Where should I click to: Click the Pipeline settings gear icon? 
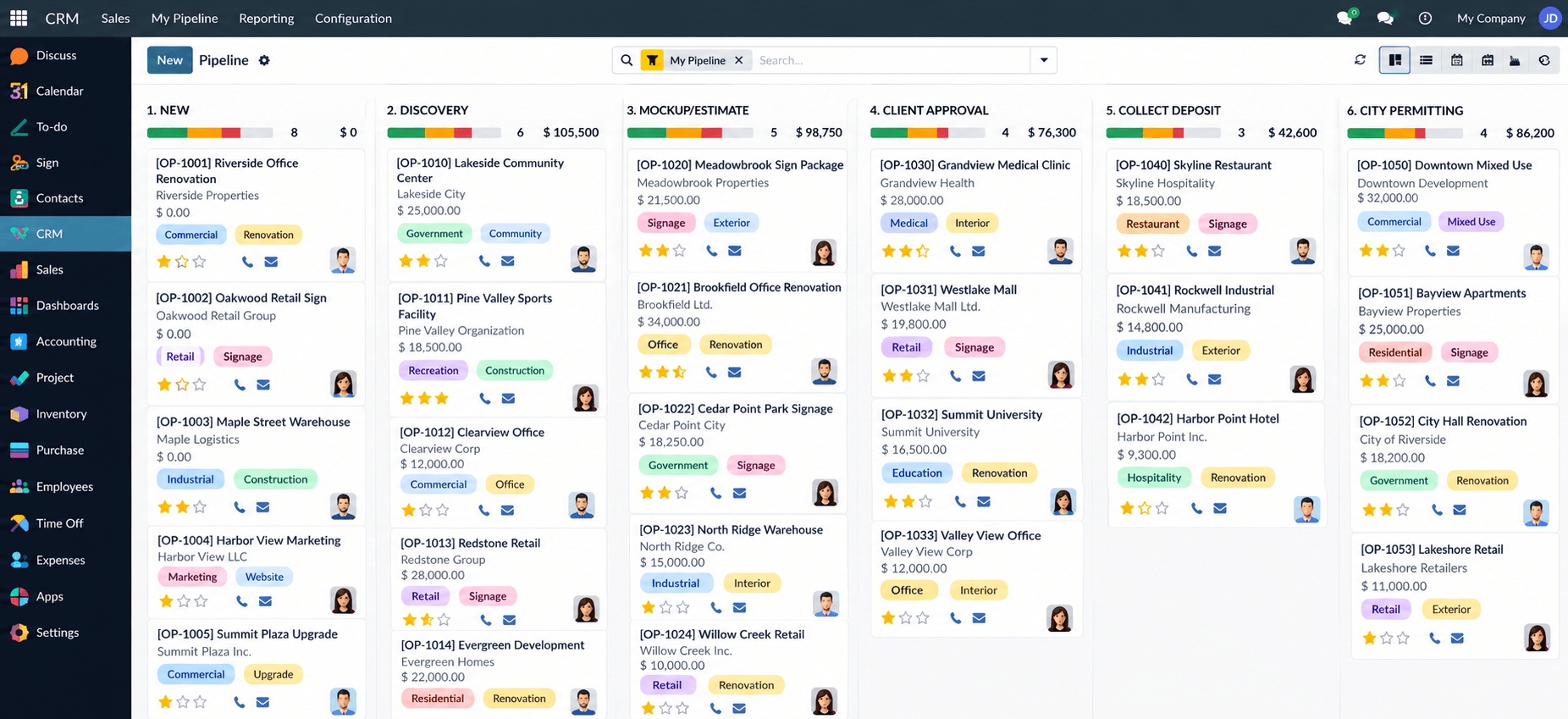coord(264,60)
